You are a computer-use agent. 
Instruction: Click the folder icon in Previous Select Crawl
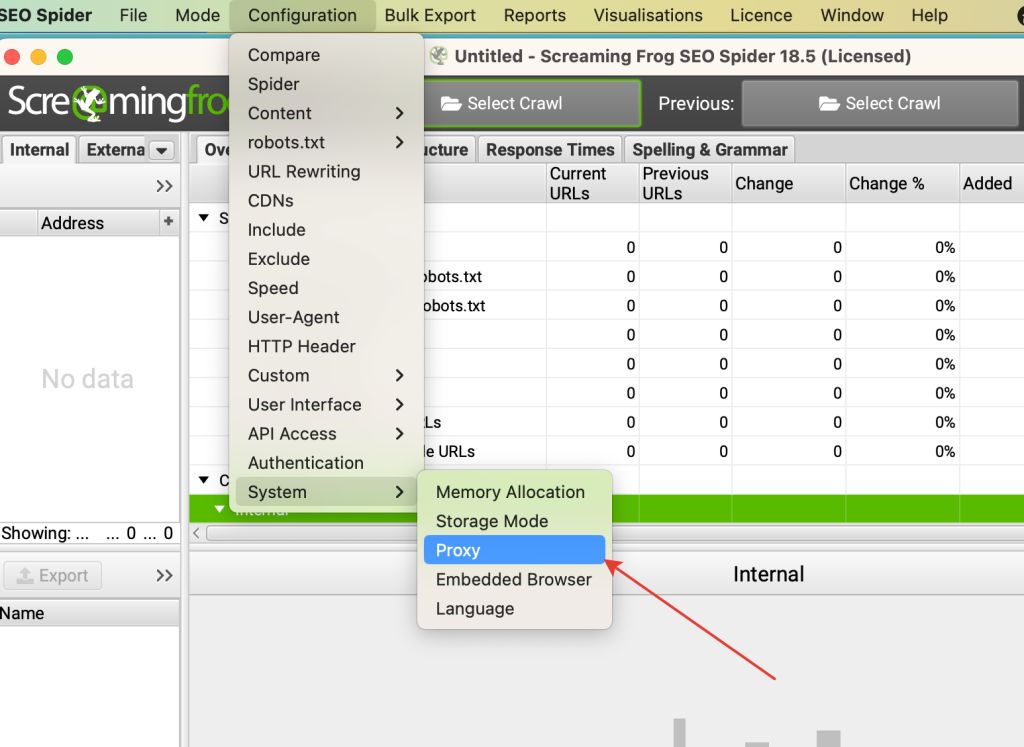827,103
